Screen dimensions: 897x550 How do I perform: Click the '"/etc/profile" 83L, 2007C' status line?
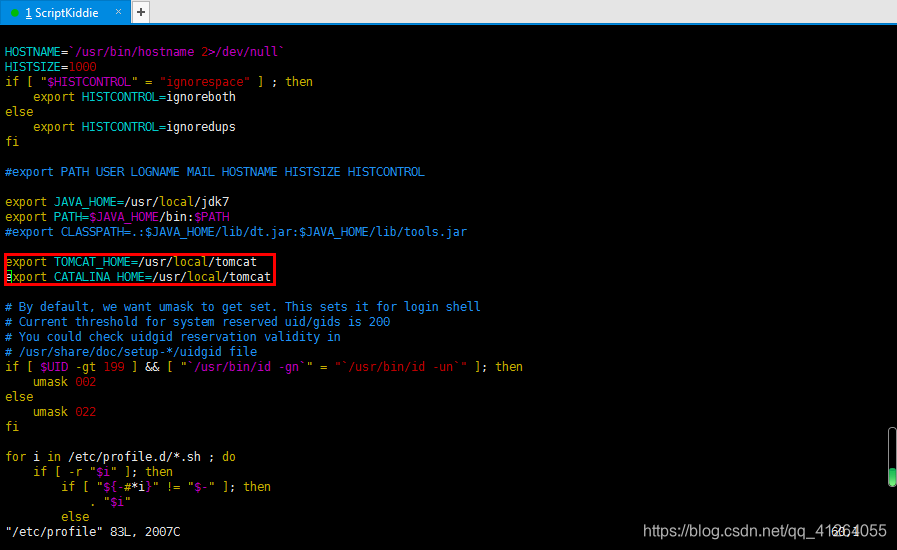[x=93, y=532]
